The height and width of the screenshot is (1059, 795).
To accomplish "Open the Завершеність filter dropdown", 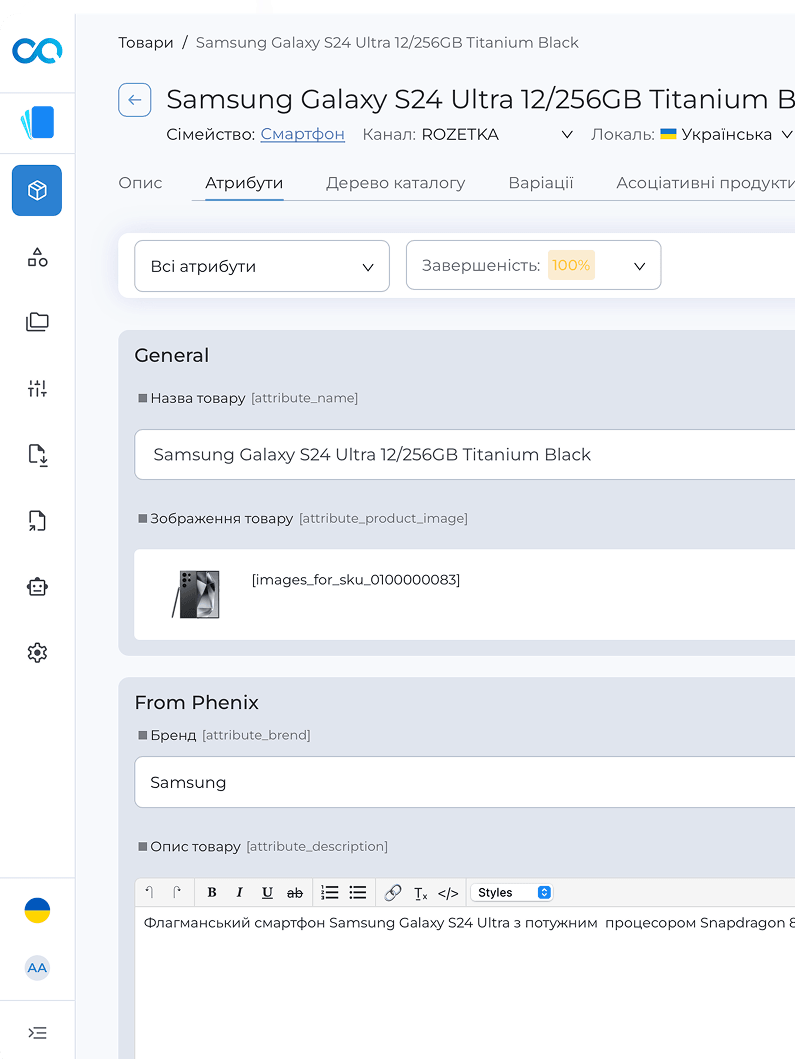I will point(534,265).
